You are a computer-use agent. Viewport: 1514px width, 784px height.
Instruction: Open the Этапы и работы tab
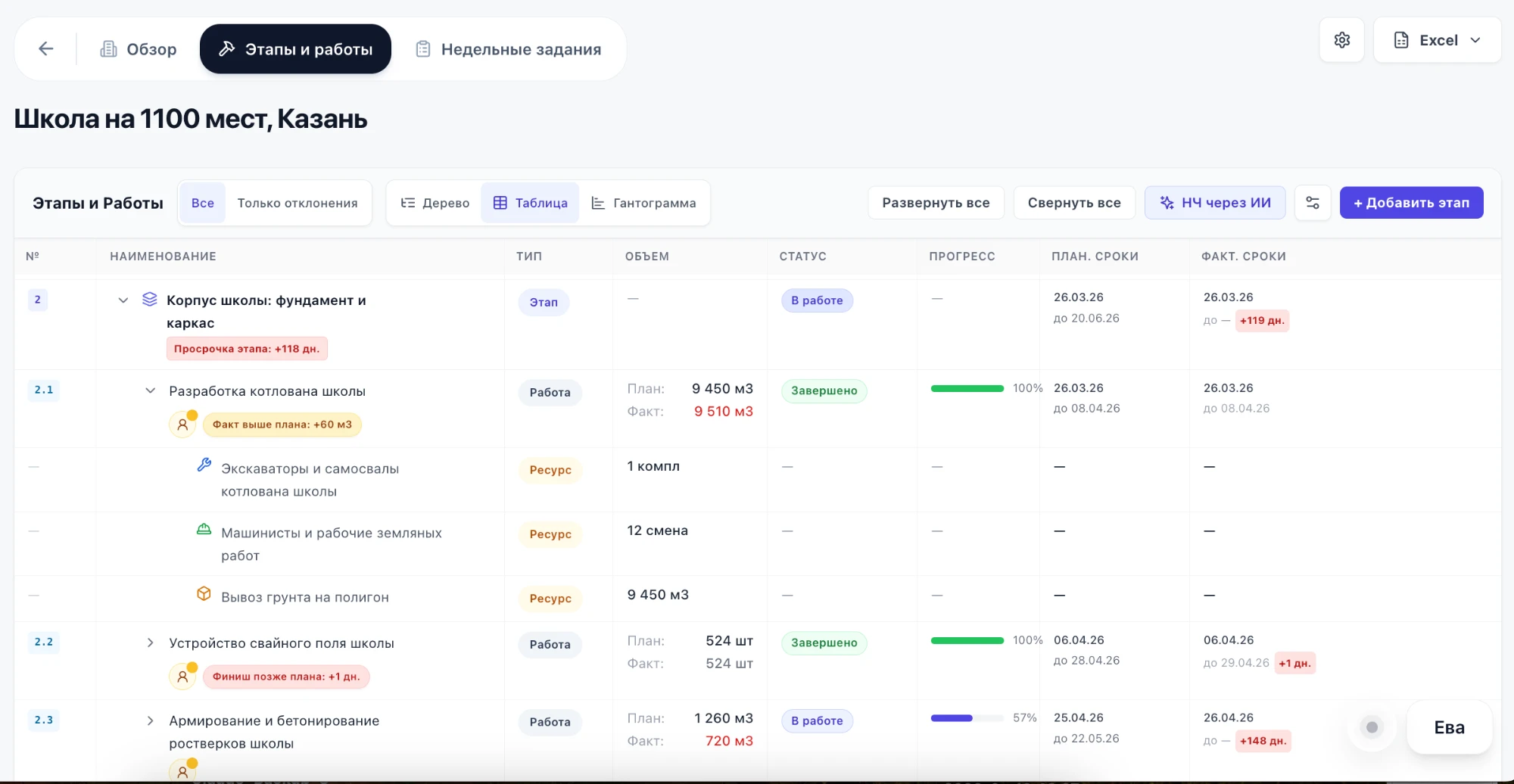pos(295,49)
